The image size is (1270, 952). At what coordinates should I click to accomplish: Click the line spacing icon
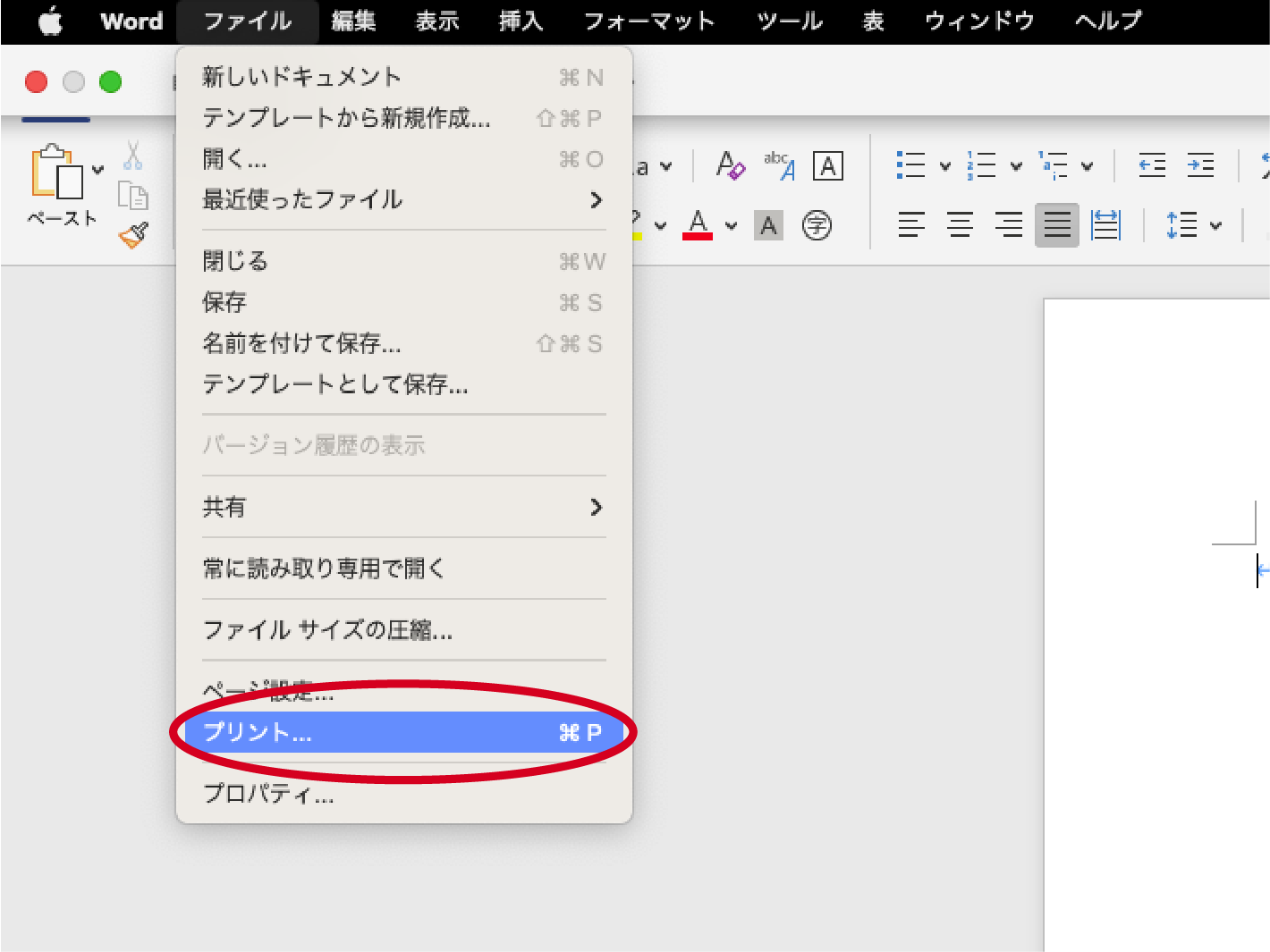[x=1181, y=224]
